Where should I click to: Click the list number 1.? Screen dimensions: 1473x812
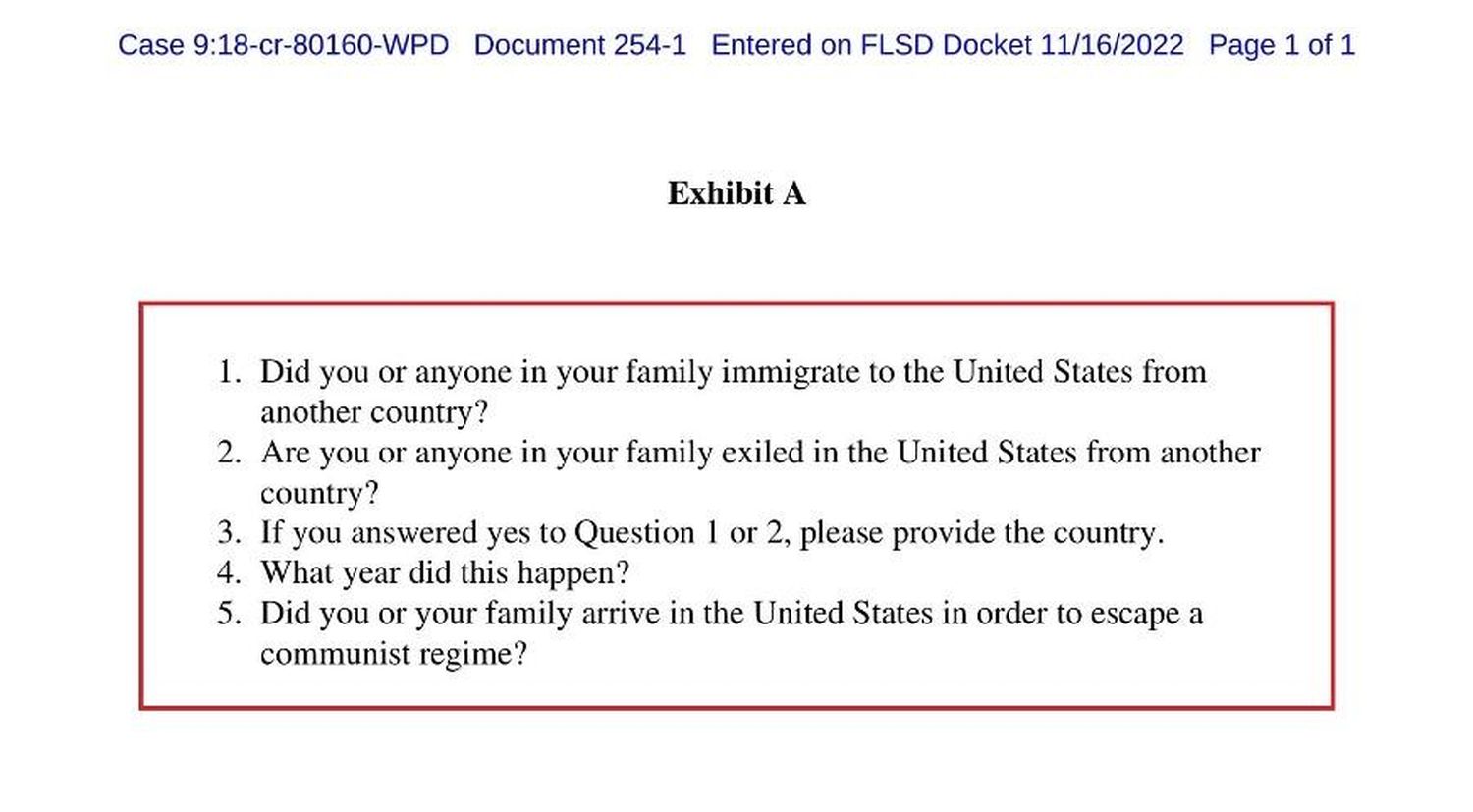point(229,372)
